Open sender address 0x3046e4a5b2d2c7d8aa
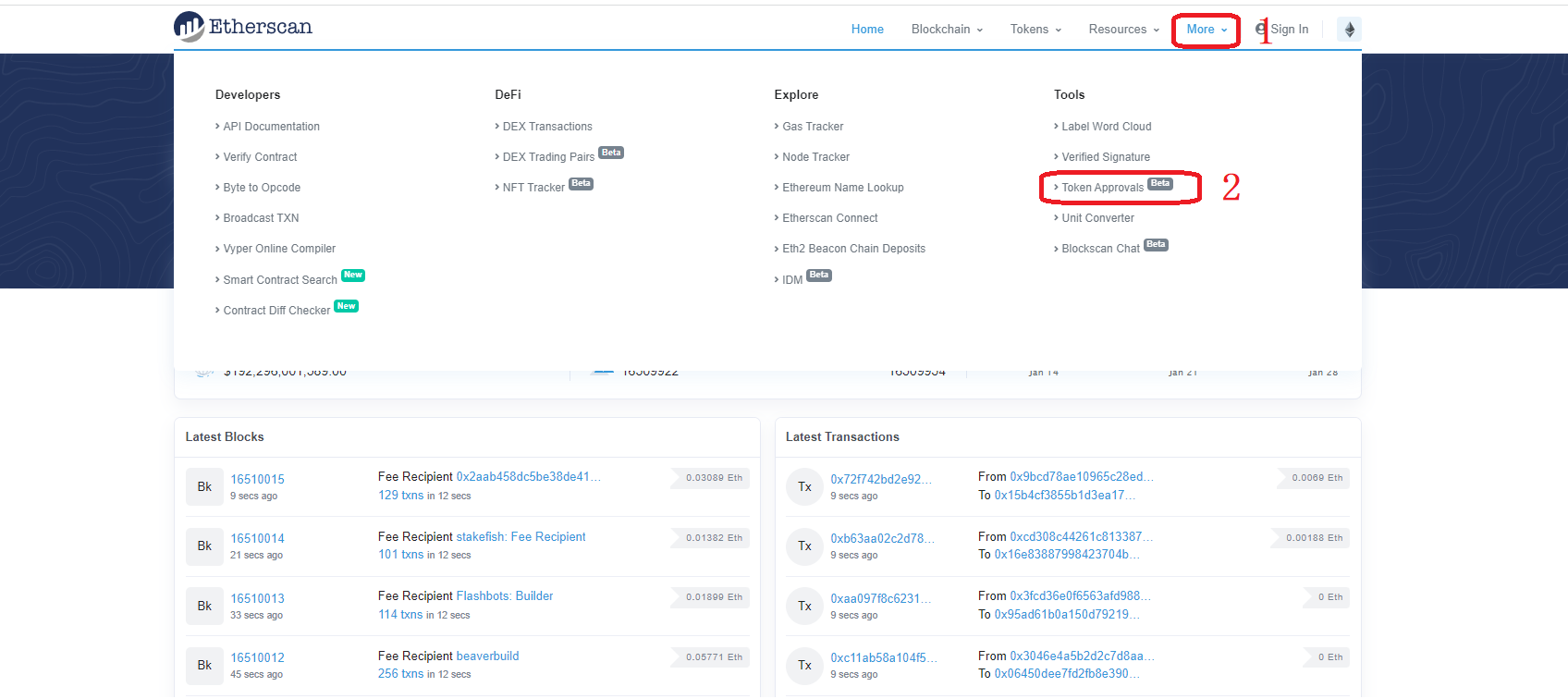Viewport: 1568px width, 699px height. coord(1082,656)
